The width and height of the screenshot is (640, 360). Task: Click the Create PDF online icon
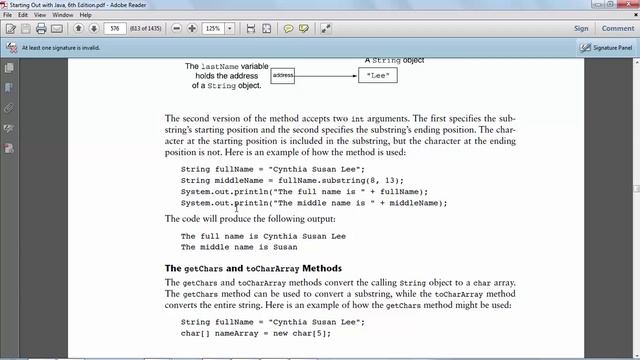[x=11, y=29]
